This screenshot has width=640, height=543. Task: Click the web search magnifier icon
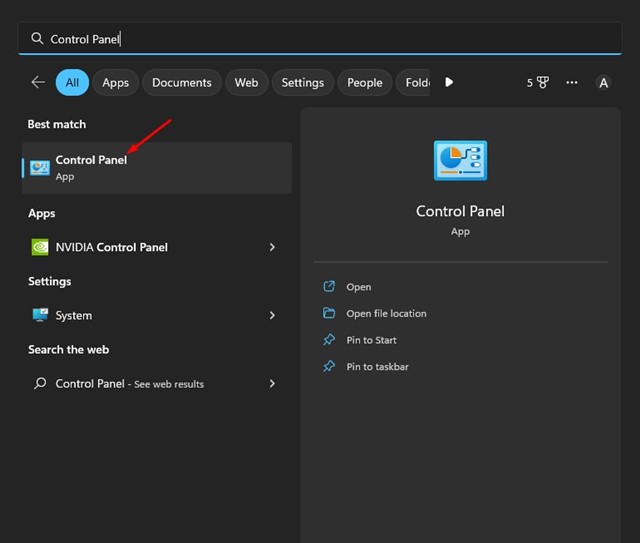[40, 383]
